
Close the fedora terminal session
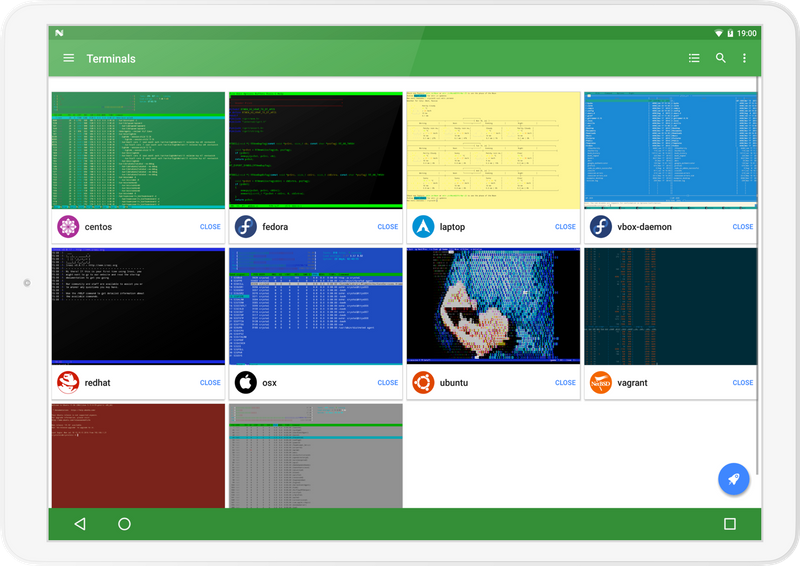388,227
